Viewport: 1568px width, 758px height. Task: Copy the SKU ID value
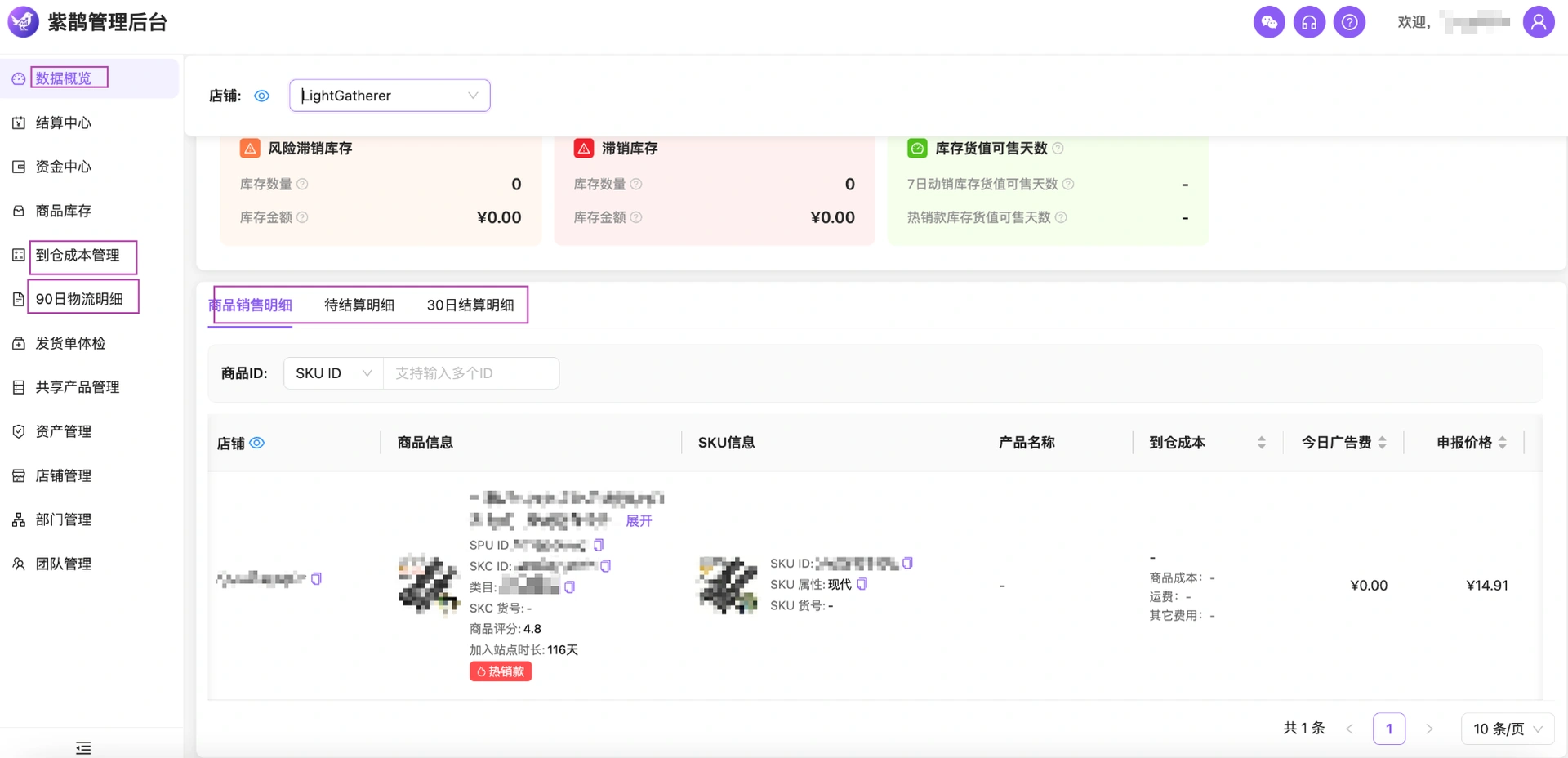pyautogui.click(x=908, y=563)
